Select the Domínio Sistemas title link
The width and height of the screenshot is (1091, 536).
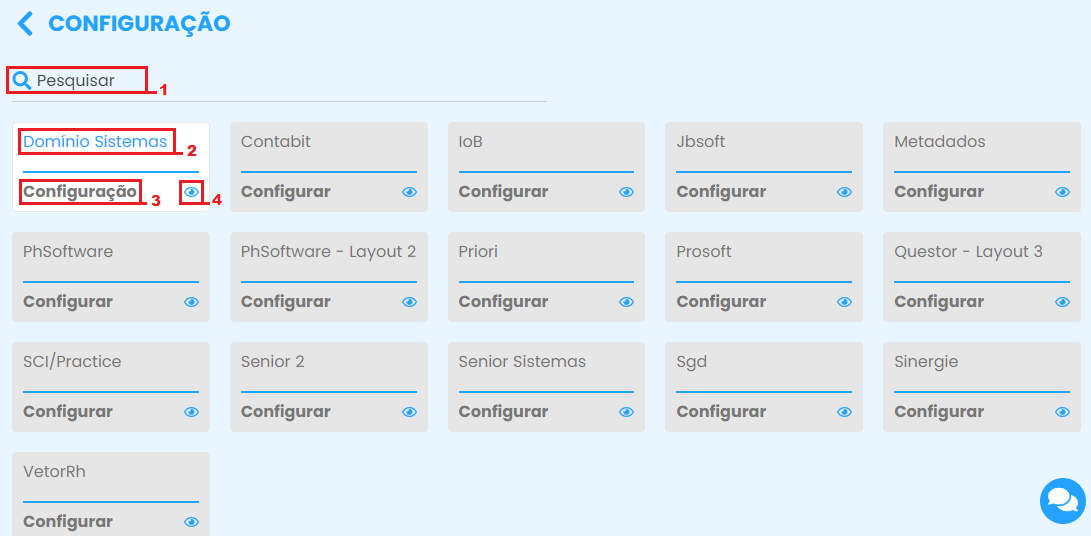(x=95, y=142)
